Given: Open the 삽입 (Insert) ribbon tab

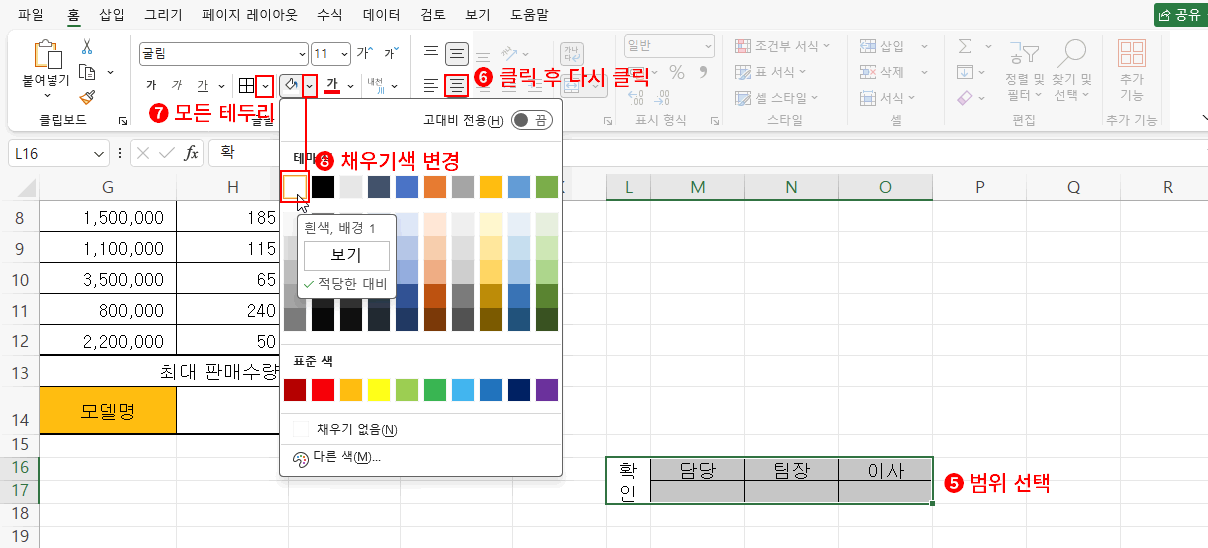Looking at the screenshot, I should pyautogui.click(x=113, y=15).
